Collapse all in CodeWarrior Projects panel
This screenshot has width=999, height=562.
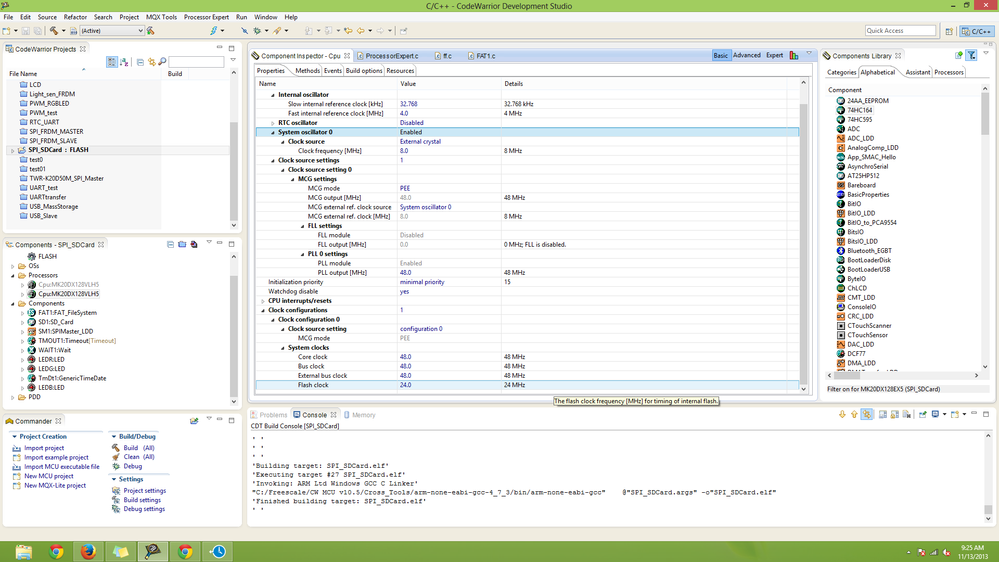[x=140, y=62]
